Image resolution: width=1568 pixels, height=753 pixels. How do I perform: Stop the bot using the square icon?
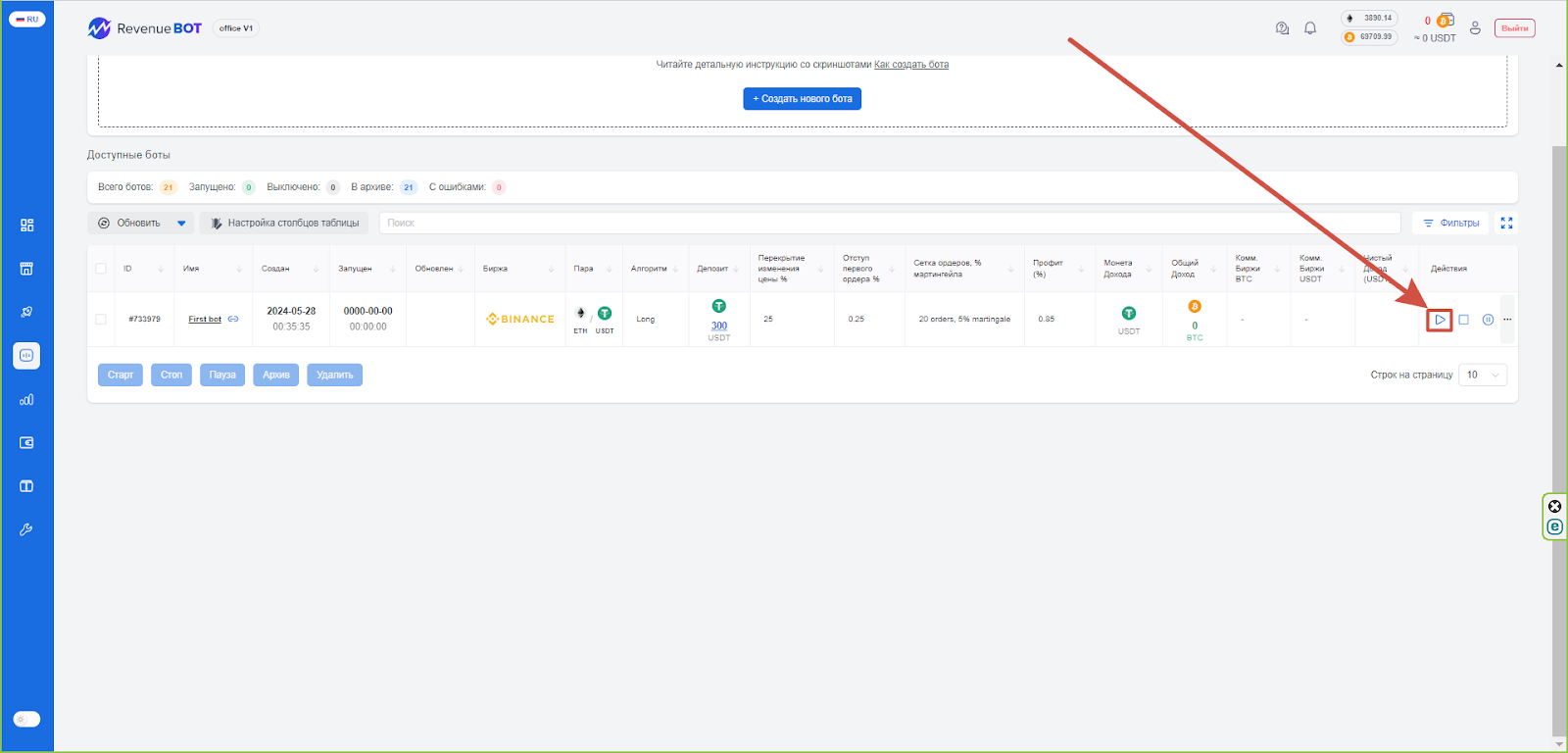[x=1463, y=320]
